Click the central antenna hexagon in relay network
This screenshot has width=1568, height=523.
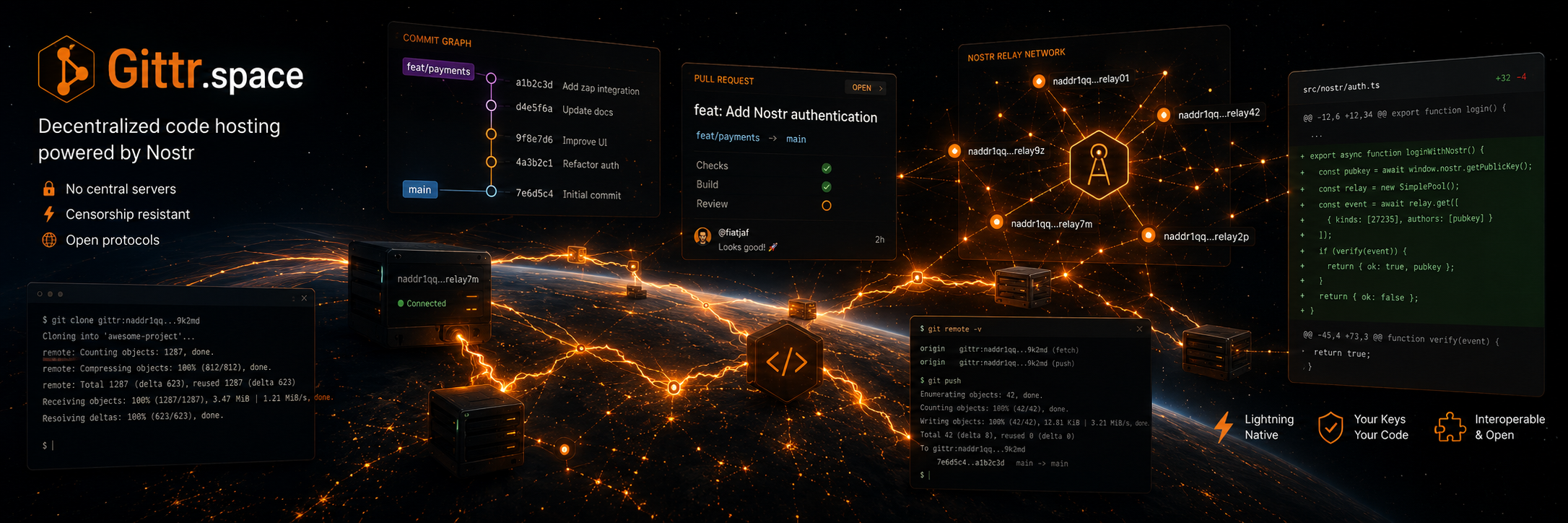[x=1099, y=165]
